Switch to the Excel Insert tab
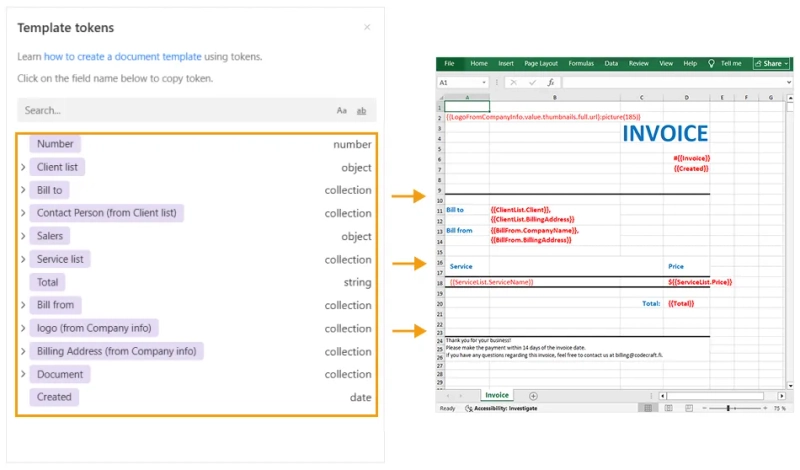The image size is (800, 470). coord(506,63)
